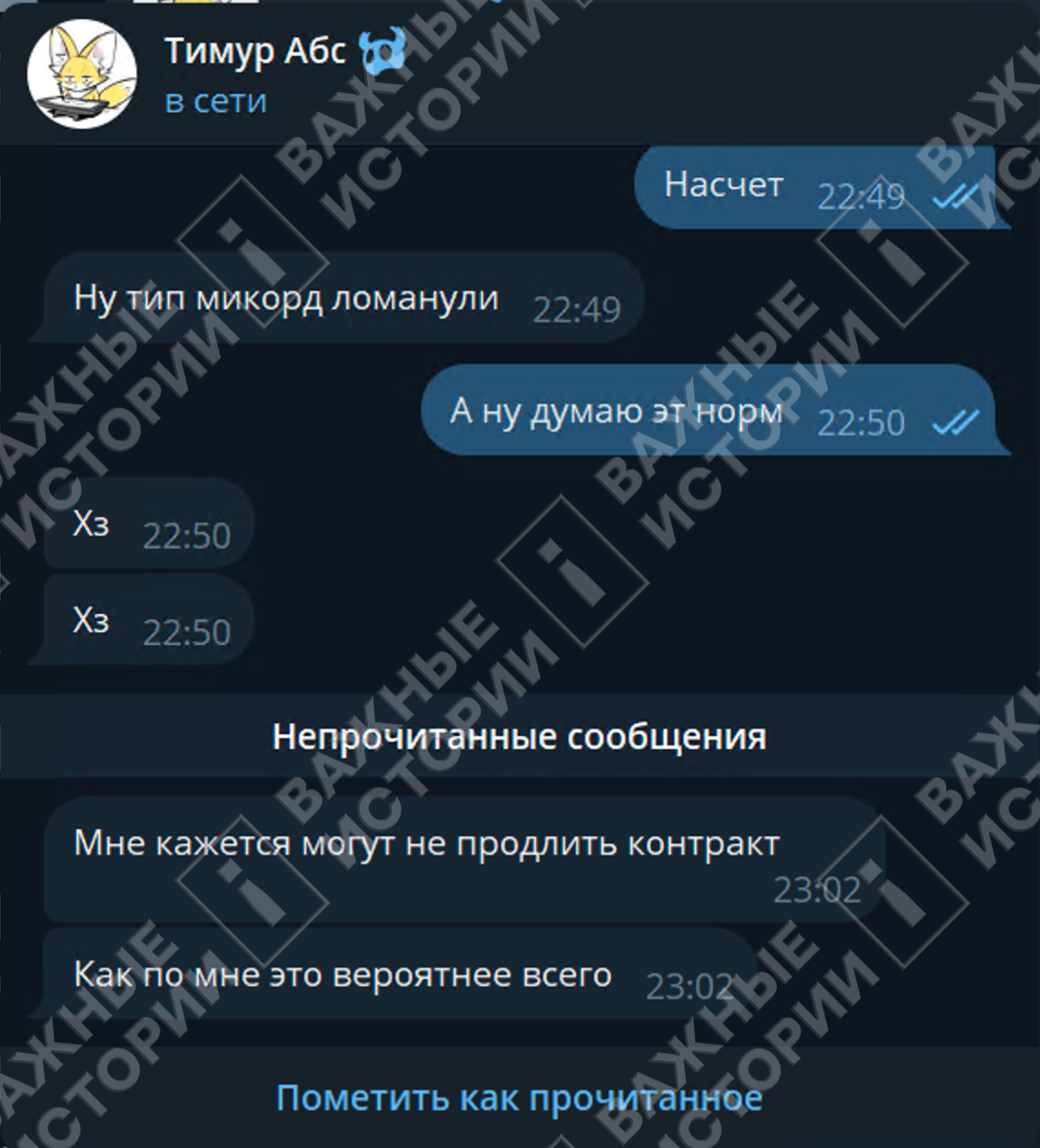Open Тимур Абс profile avatar

pyautogui.click(x=82, y=74)
